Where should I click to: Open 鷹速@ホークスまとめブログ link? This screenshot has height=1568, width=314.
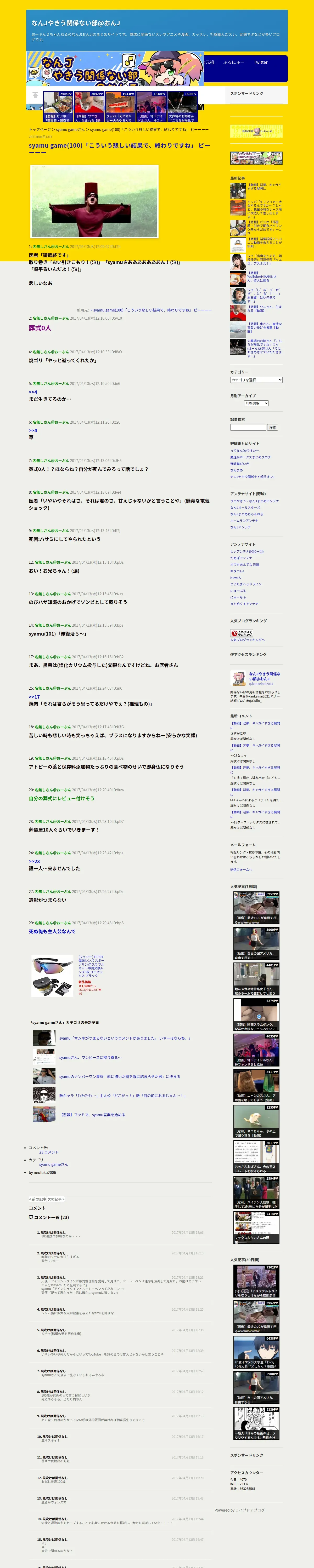(x=251, y=457)
